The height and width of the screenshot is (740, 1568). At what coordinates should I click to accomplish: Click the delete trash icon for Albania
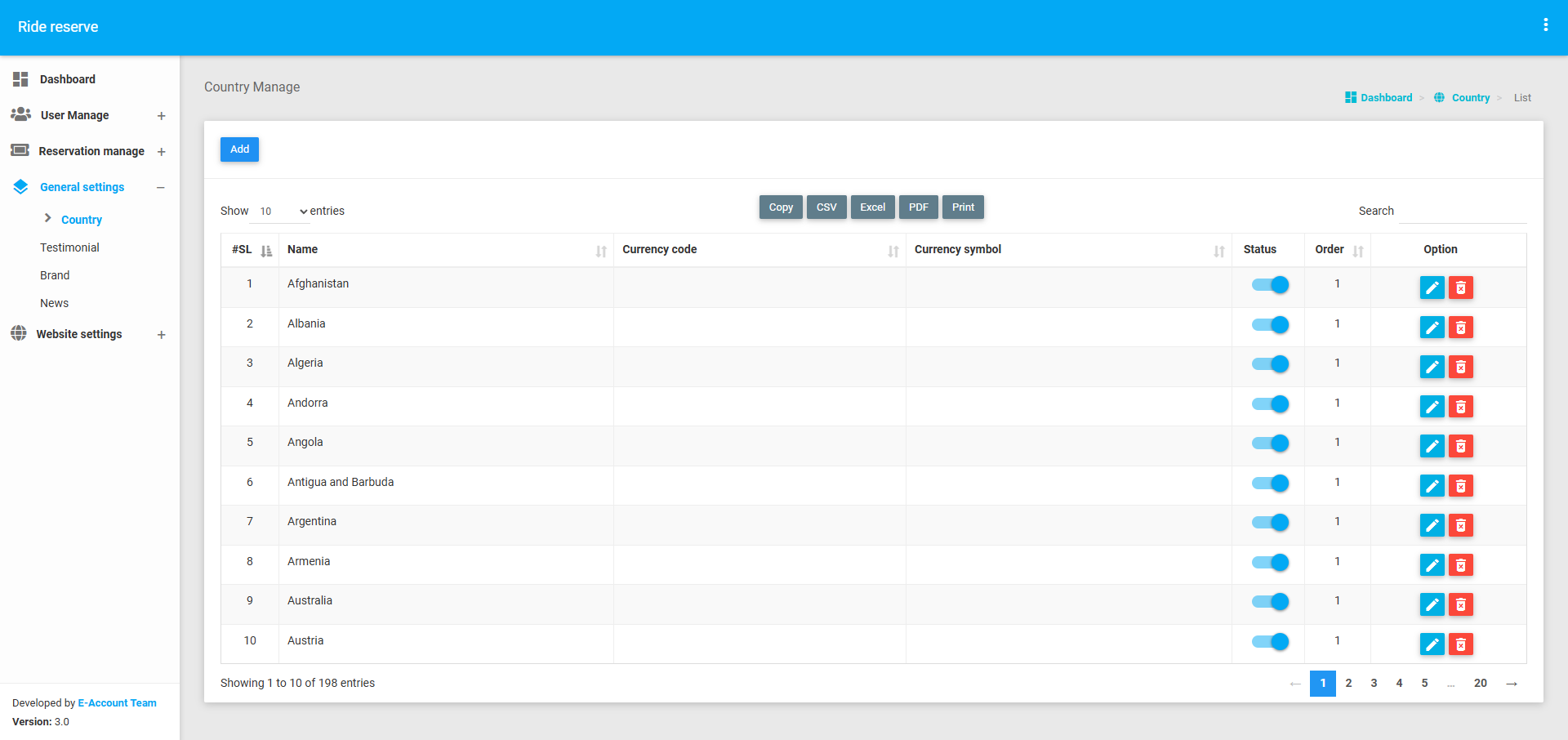coord(1460,328)
